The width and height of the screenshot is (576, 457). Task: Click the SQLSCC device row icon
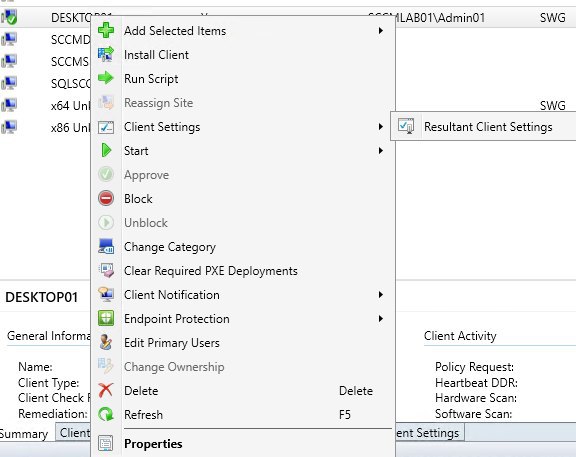(9, 83)
